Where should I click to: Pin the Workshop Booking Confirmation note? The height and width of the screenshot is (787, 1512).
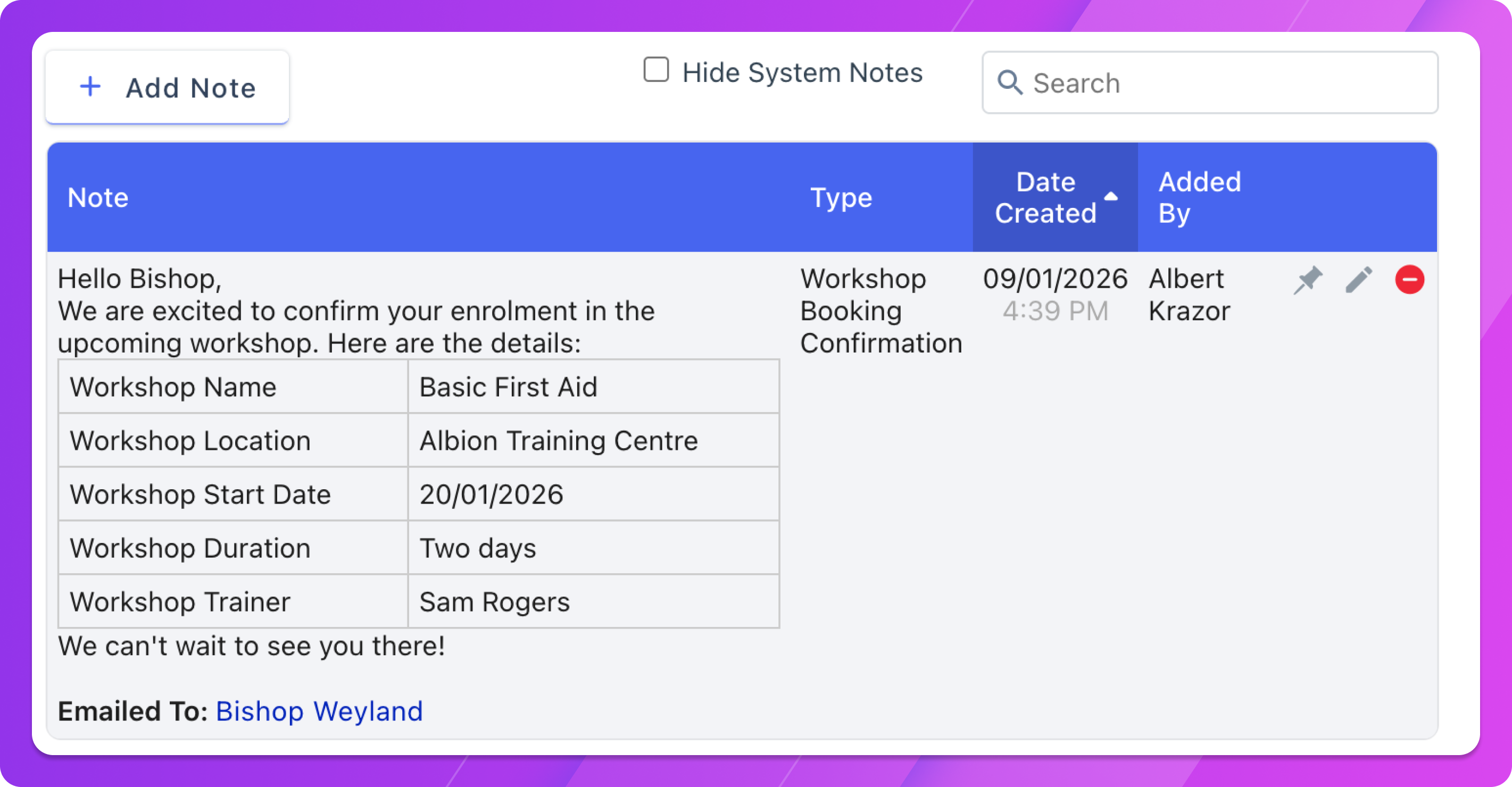pyautogui.click(x=1308, y=279)
